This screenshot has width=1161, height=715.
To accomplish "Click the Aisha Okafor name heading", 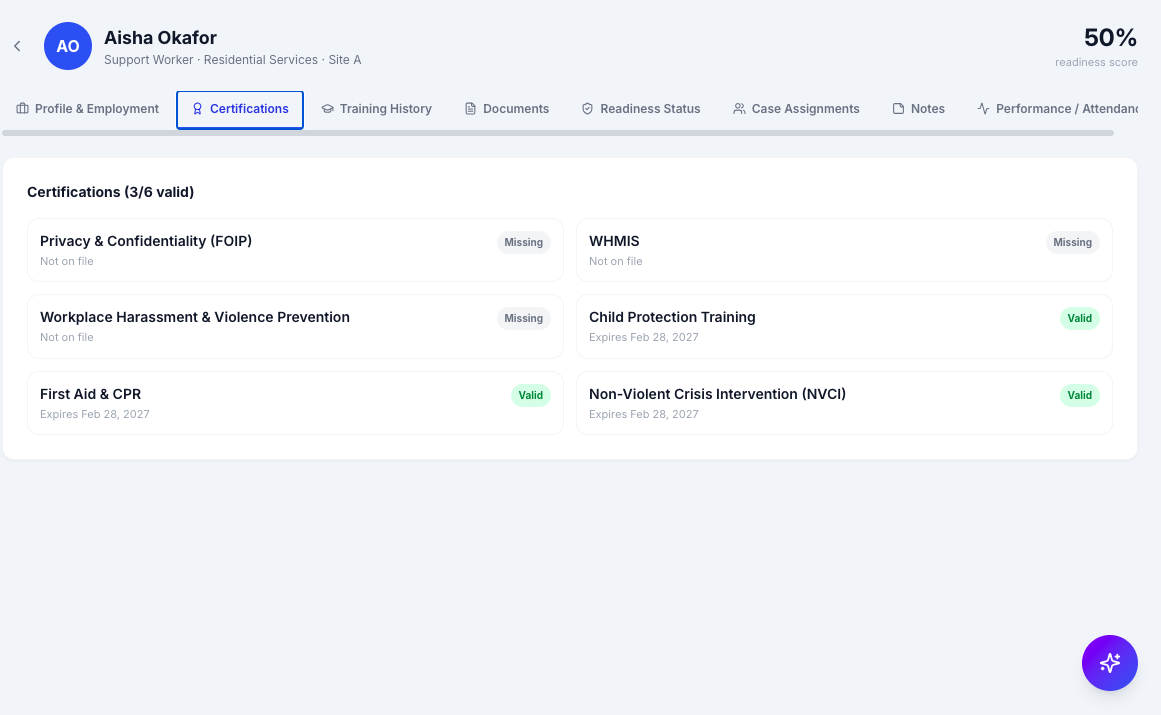I will click(160, 38).
